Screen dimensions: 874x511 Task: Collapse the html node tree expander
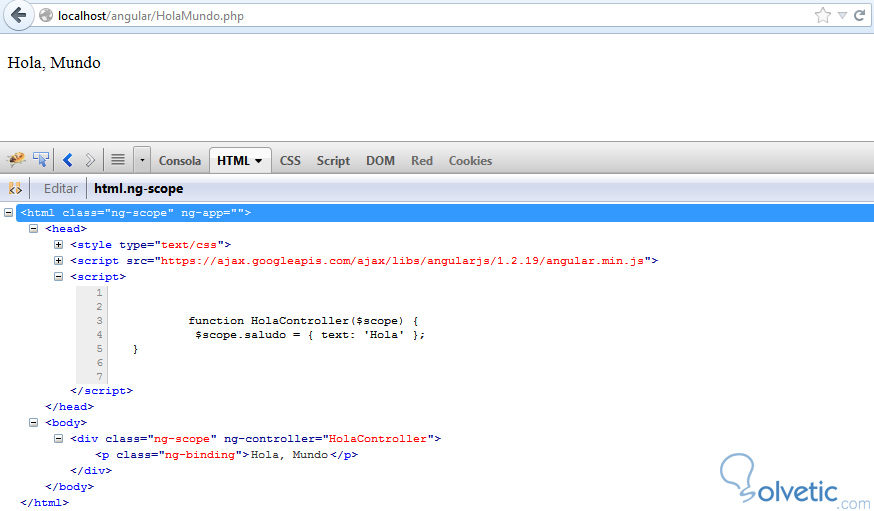8,212
